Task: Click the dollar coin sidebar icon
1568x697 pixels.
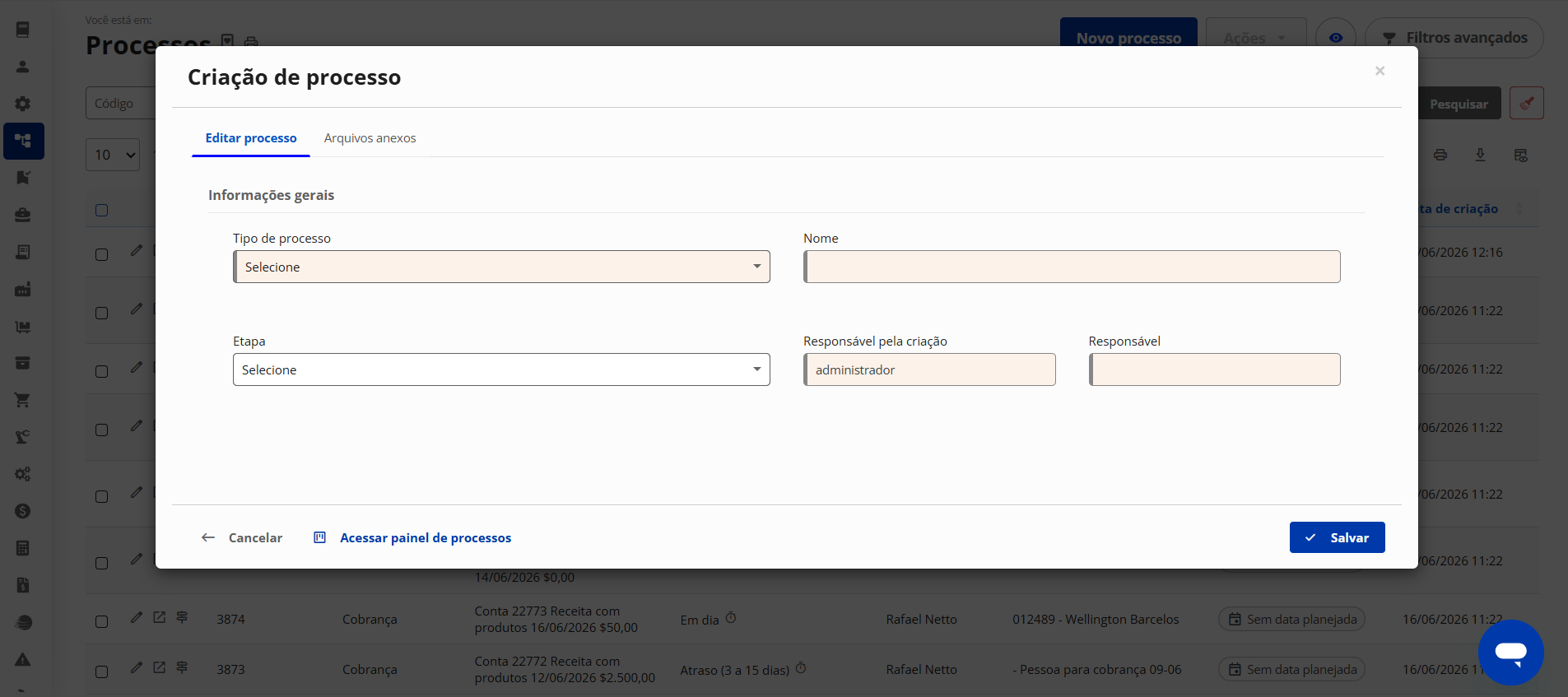Action: click(23, 511)
